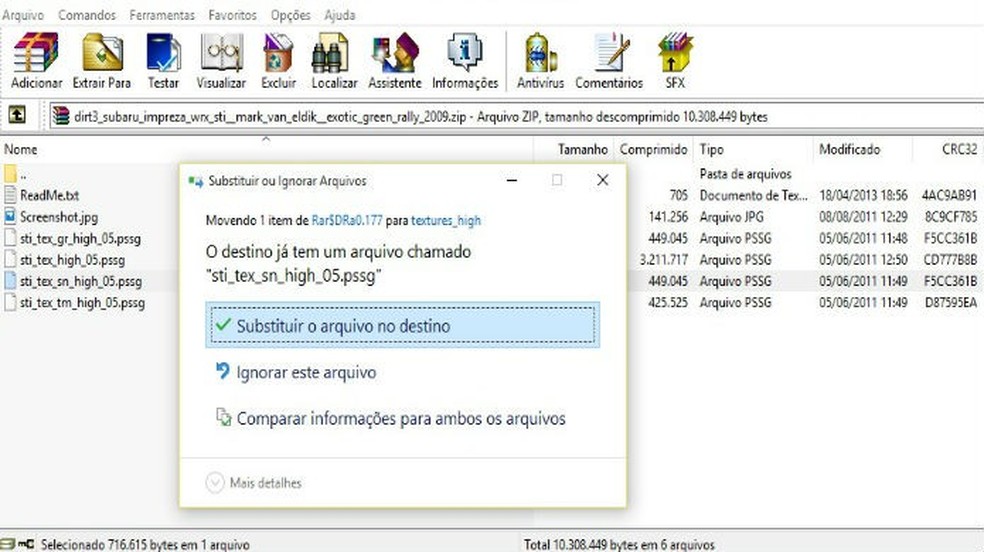The width and height of the screenshot is (984, 552).
Task: Open the Comentários icon
Action: tap(611, 53)
